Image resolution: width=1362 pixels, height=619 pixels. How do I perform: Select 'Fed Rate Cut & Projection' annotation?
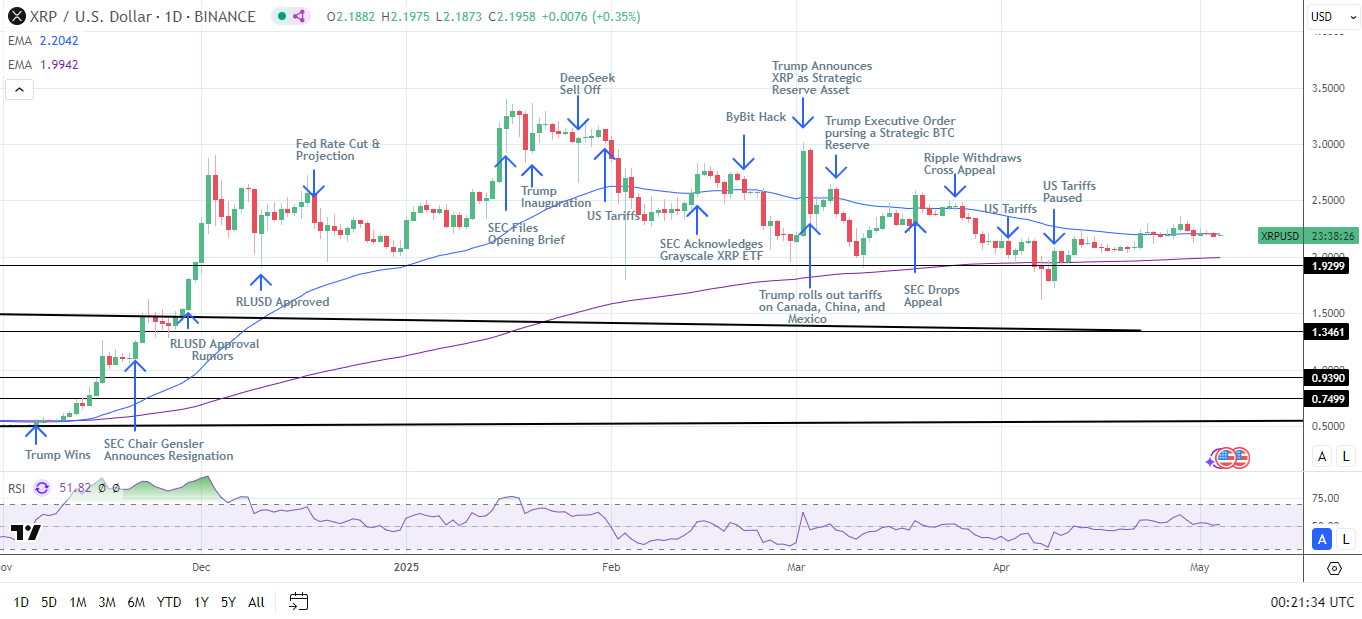coord(338,150)
